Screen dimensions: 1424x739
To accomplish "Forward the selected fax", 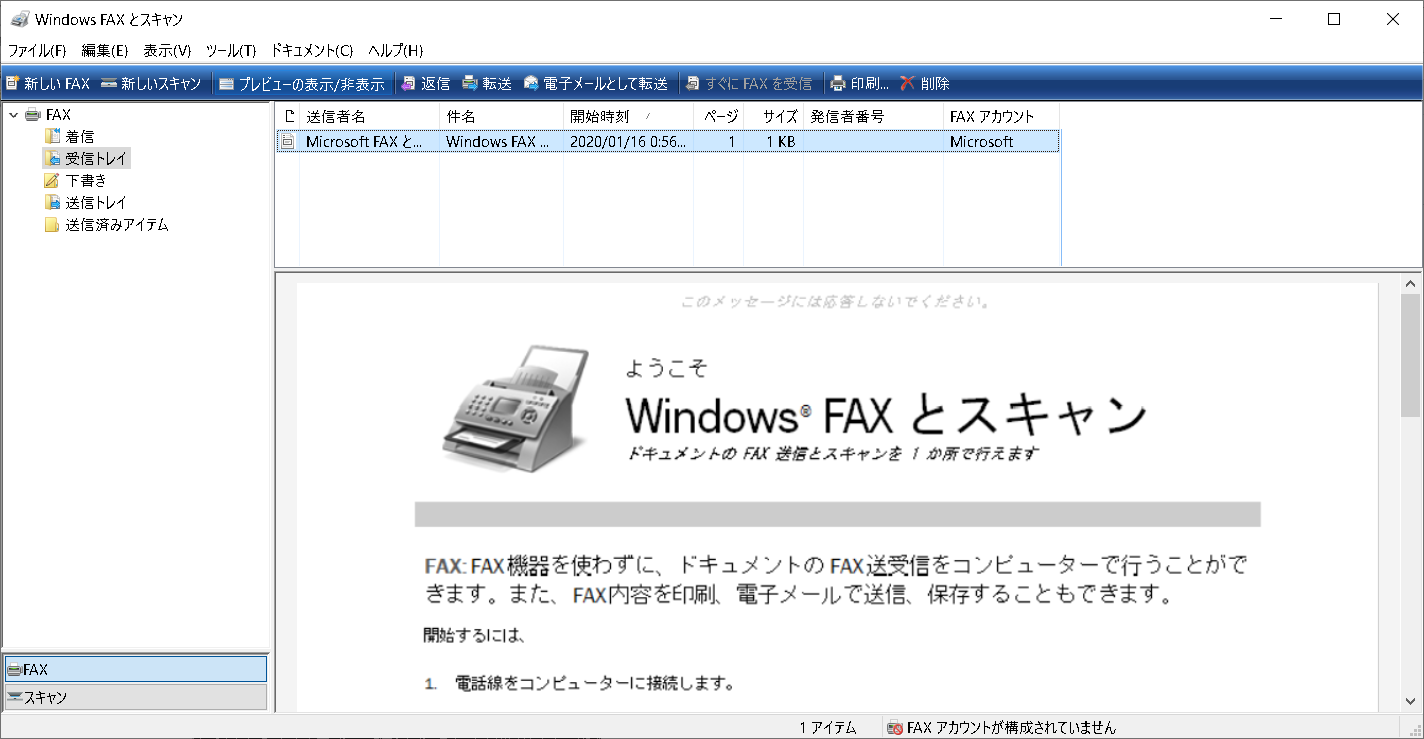I will [x=487, y=83].
